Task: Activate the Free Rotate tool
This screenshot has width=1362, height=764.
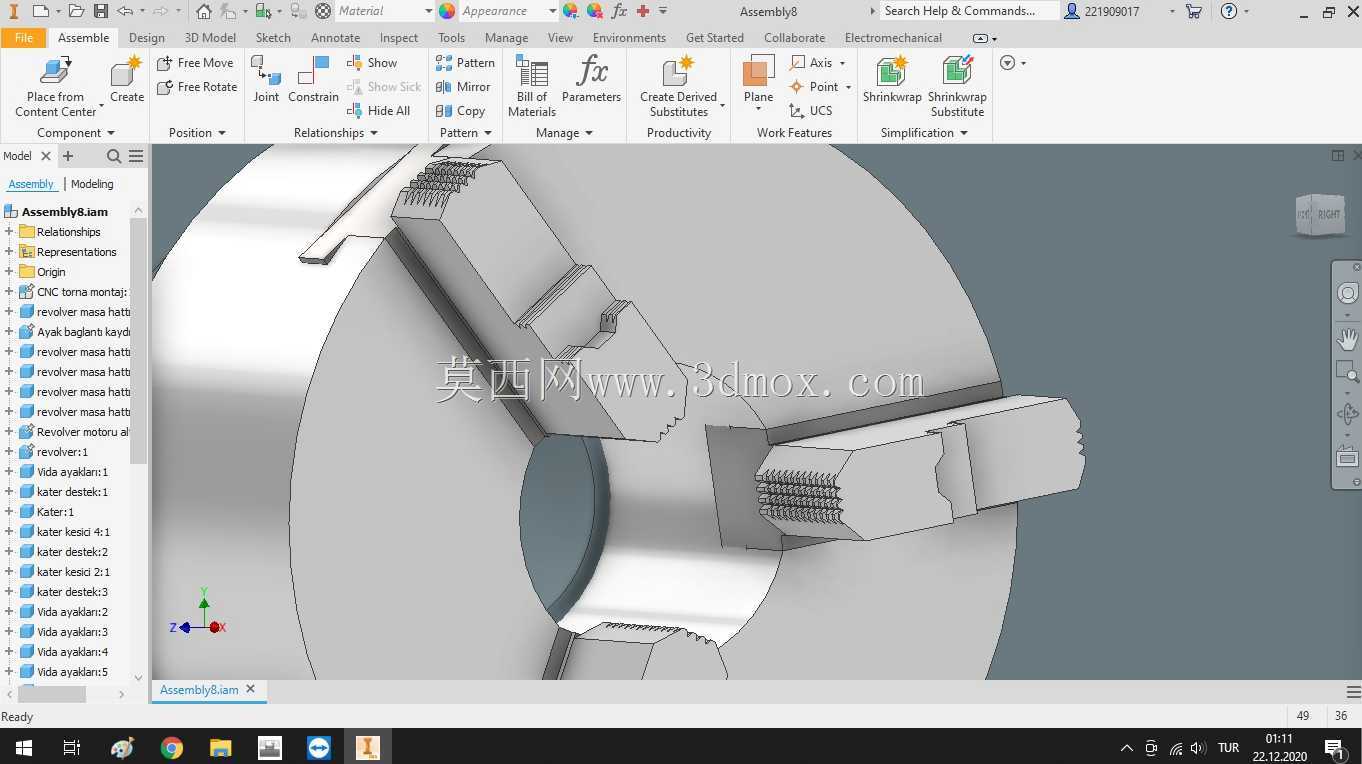Action: (198, 87)
